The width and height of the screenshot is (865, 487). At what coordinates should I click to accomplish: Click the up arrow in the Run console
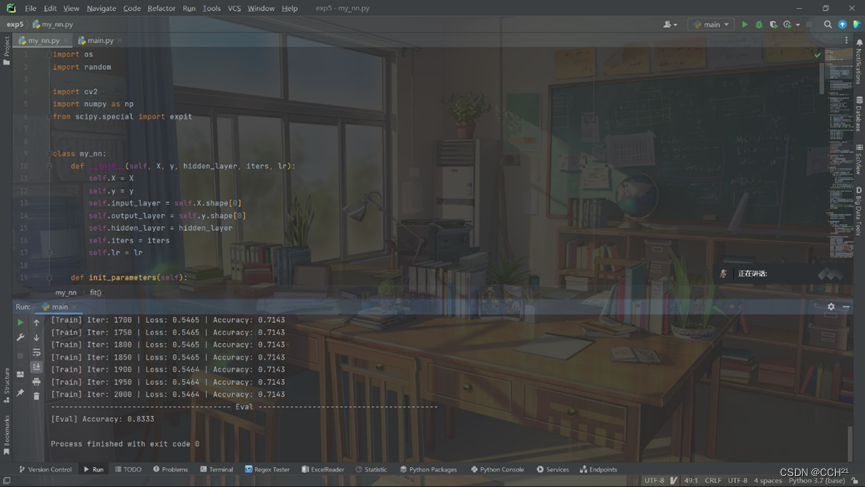click(x=36, y=323)
